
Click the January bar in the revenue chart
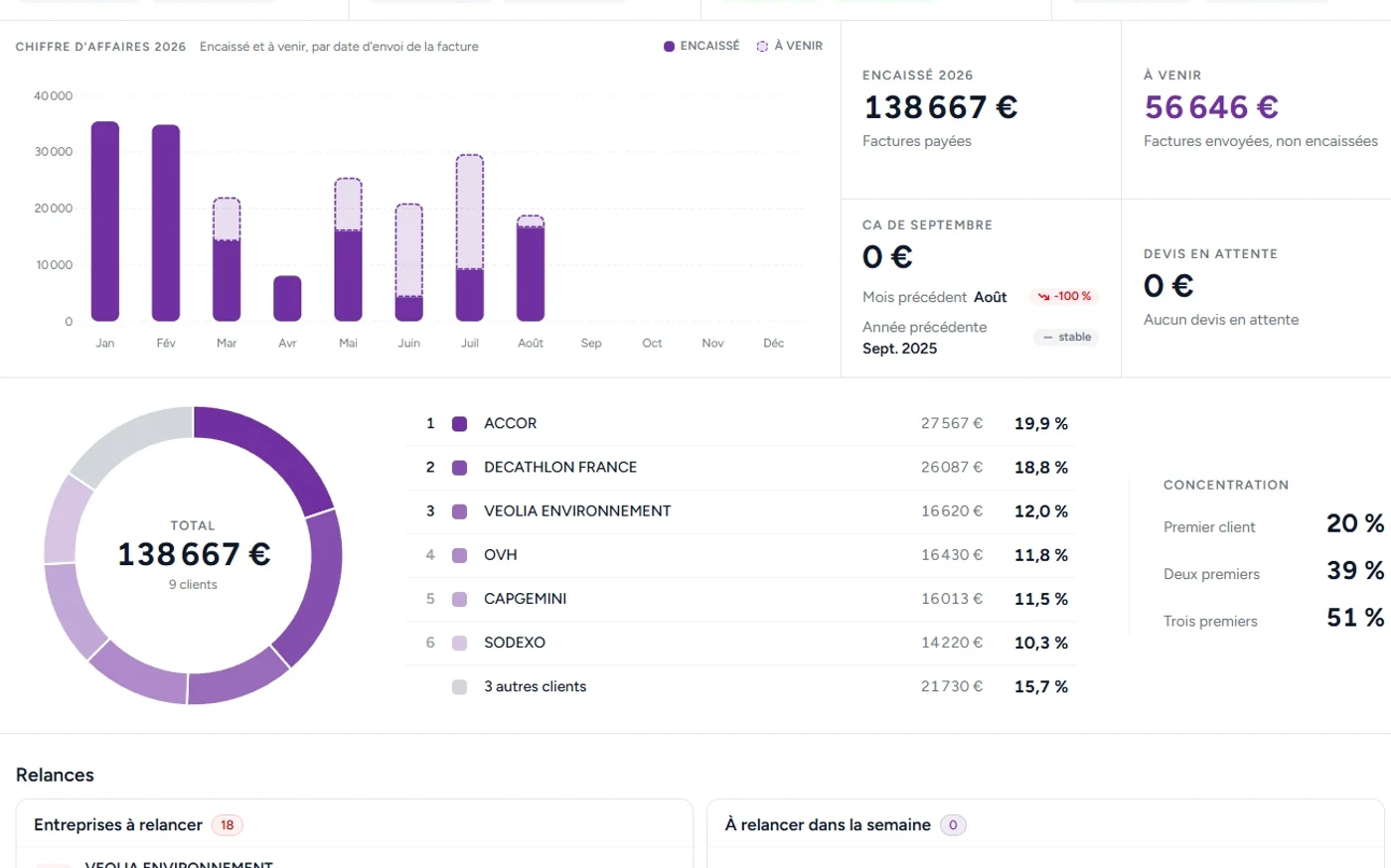pyautogui.click(x=105, y=221)
